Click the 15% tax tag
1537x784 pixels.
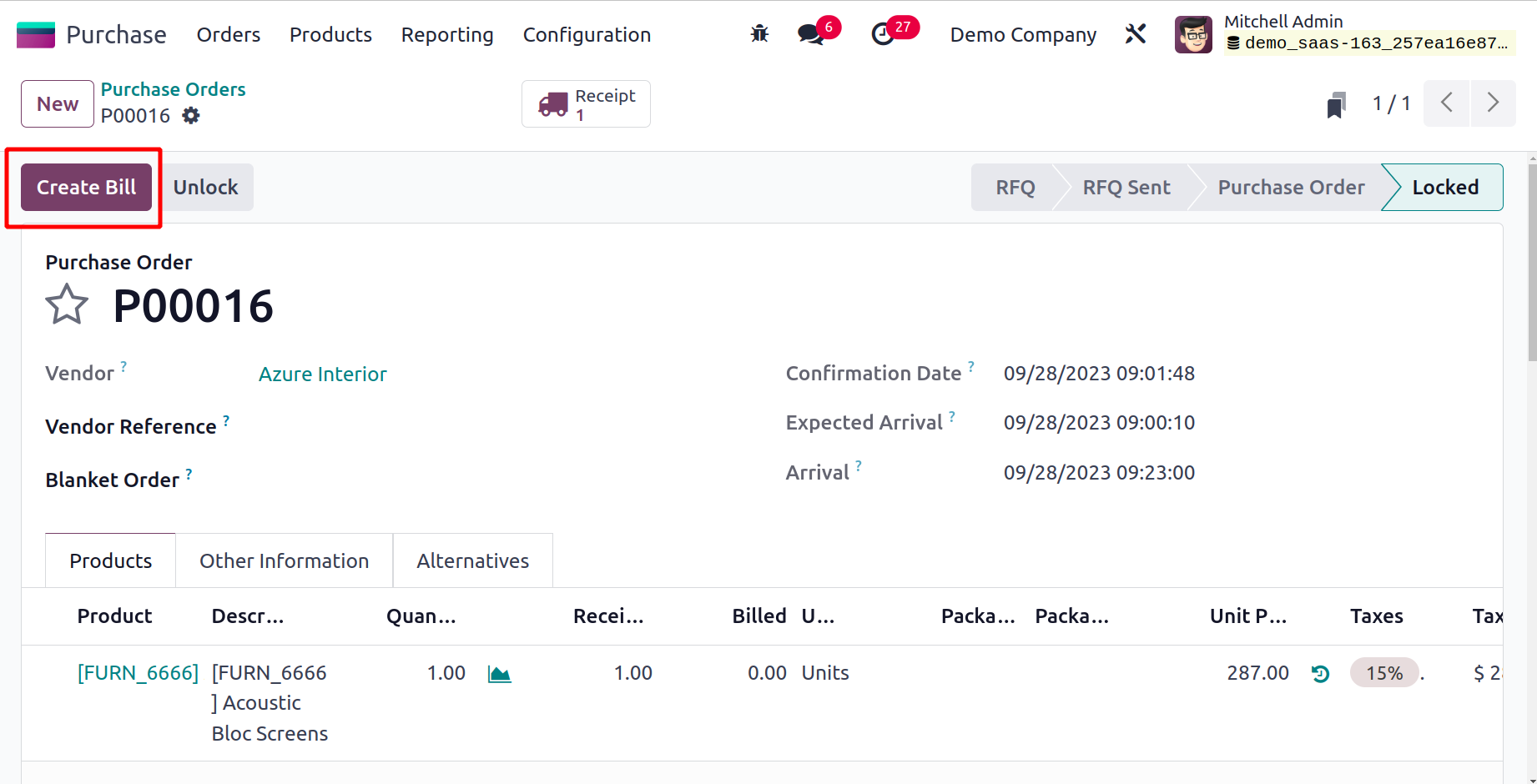(x=1383, y=673)
